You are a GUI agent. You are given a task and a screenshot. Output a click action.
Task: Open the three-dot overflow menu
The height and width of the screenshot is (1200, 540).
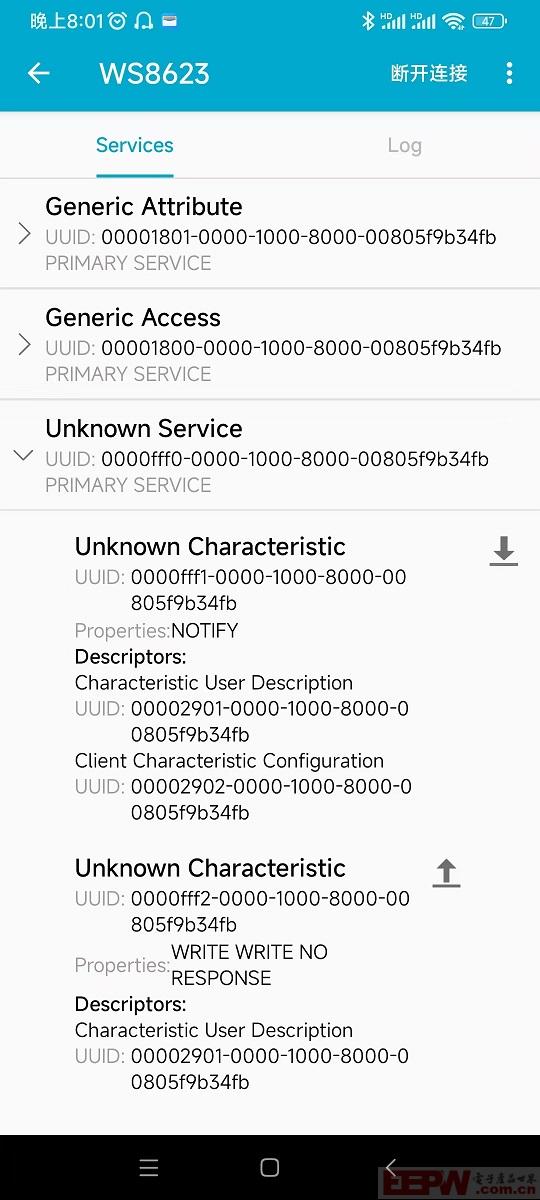point(509,73)
